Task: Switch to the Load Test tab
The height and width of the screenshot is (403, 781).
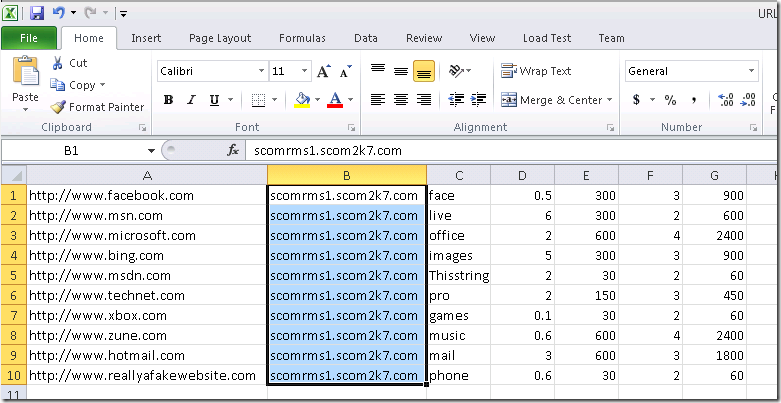Action: [x=547, y=38]
